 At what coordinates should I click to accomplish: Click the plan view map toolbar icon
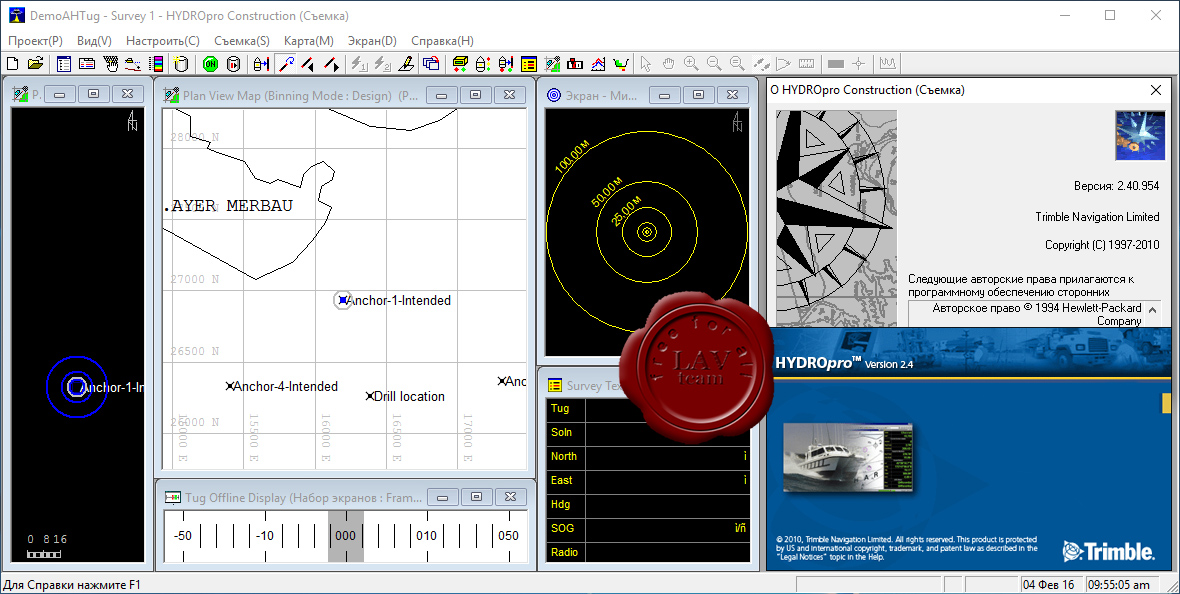[552, 64]
